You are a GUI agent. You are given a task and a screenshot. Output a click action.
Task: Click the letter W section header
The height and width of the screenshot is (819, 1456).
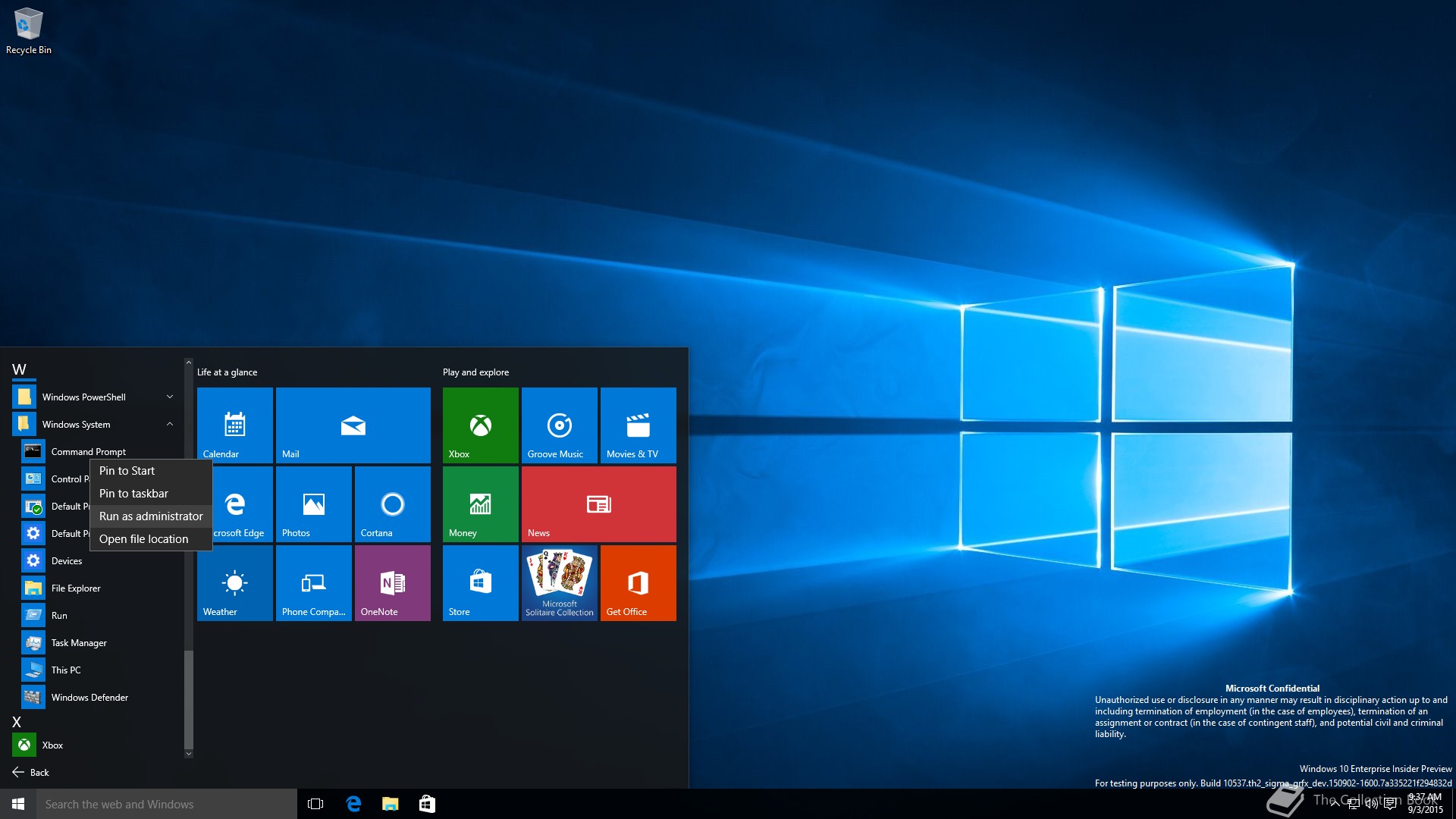tap(19, 369)
